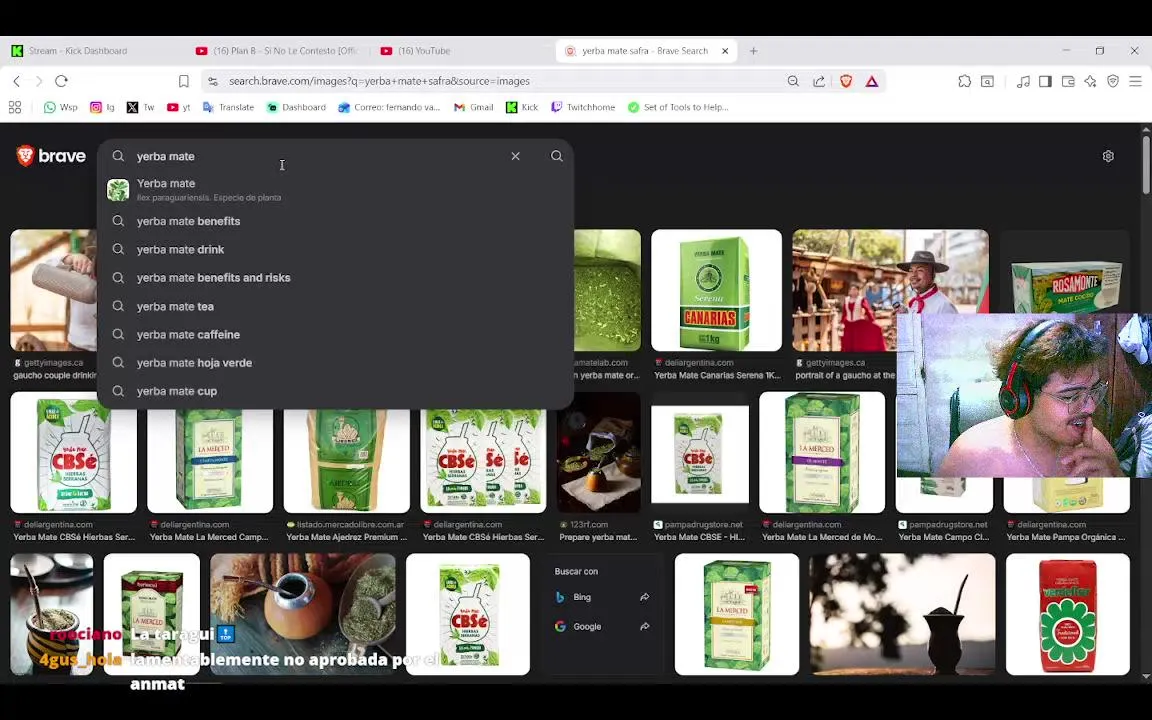Toggle the sidebar panel icon
The image size is (1152, 720).
1045,82
